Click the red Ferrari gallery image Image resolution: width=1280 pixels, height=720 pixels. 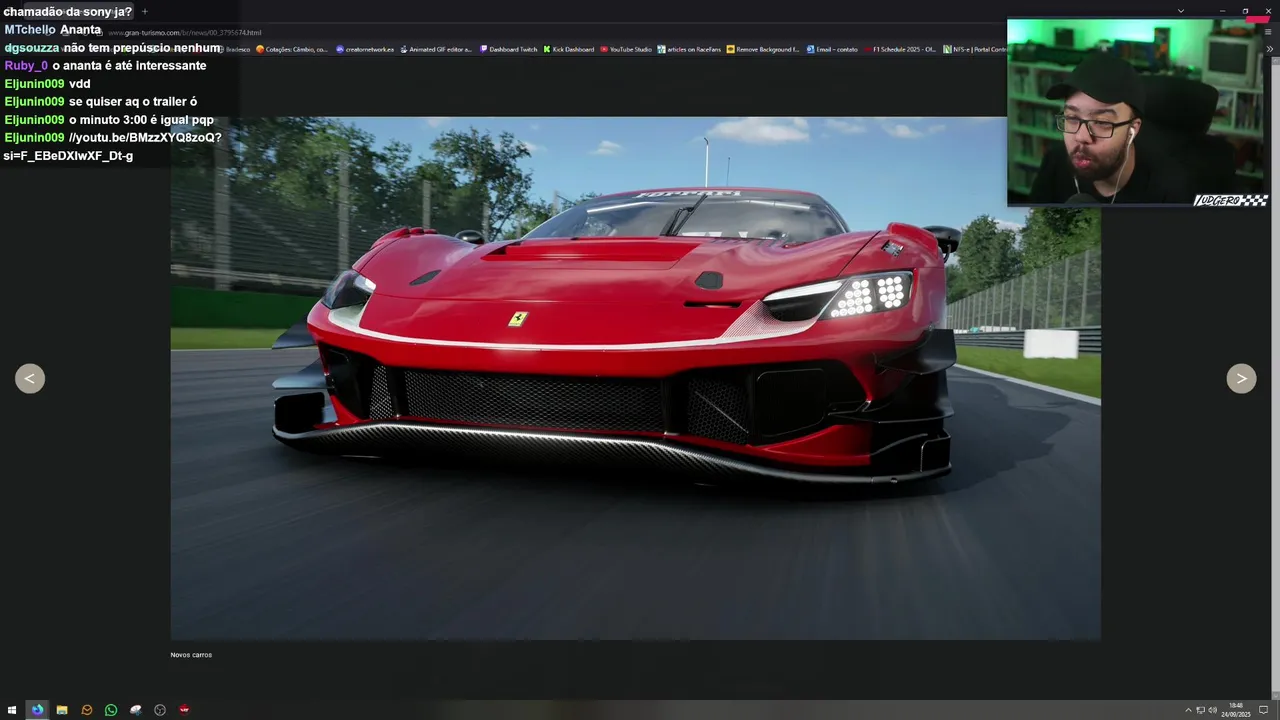(x=635, y=378)
